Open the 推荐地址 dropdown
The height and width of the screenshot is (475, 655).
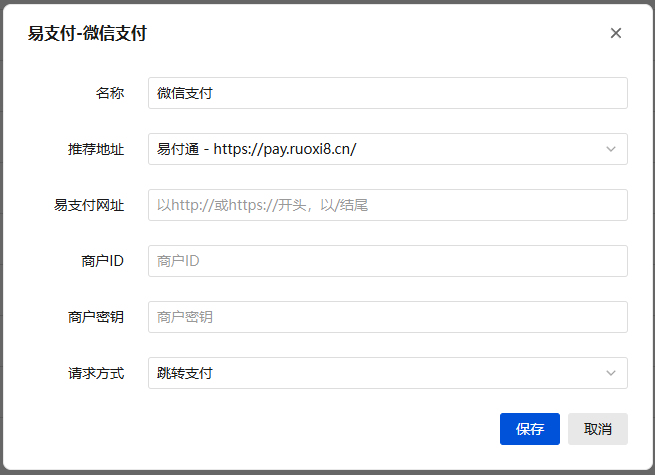[388, 149]
